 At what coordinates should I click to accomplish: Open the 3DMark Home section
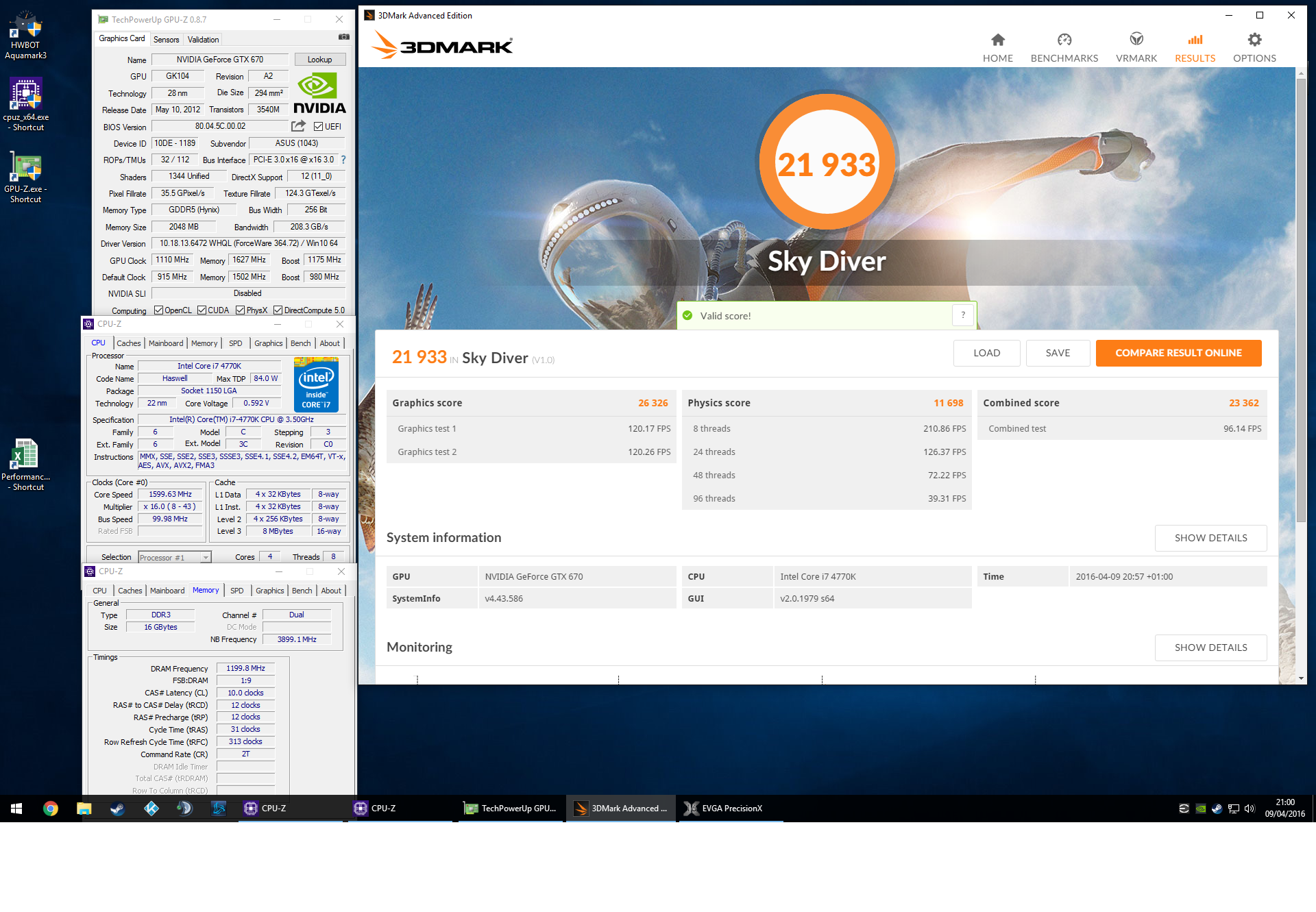pyautogui.click(x=997, y=48)
